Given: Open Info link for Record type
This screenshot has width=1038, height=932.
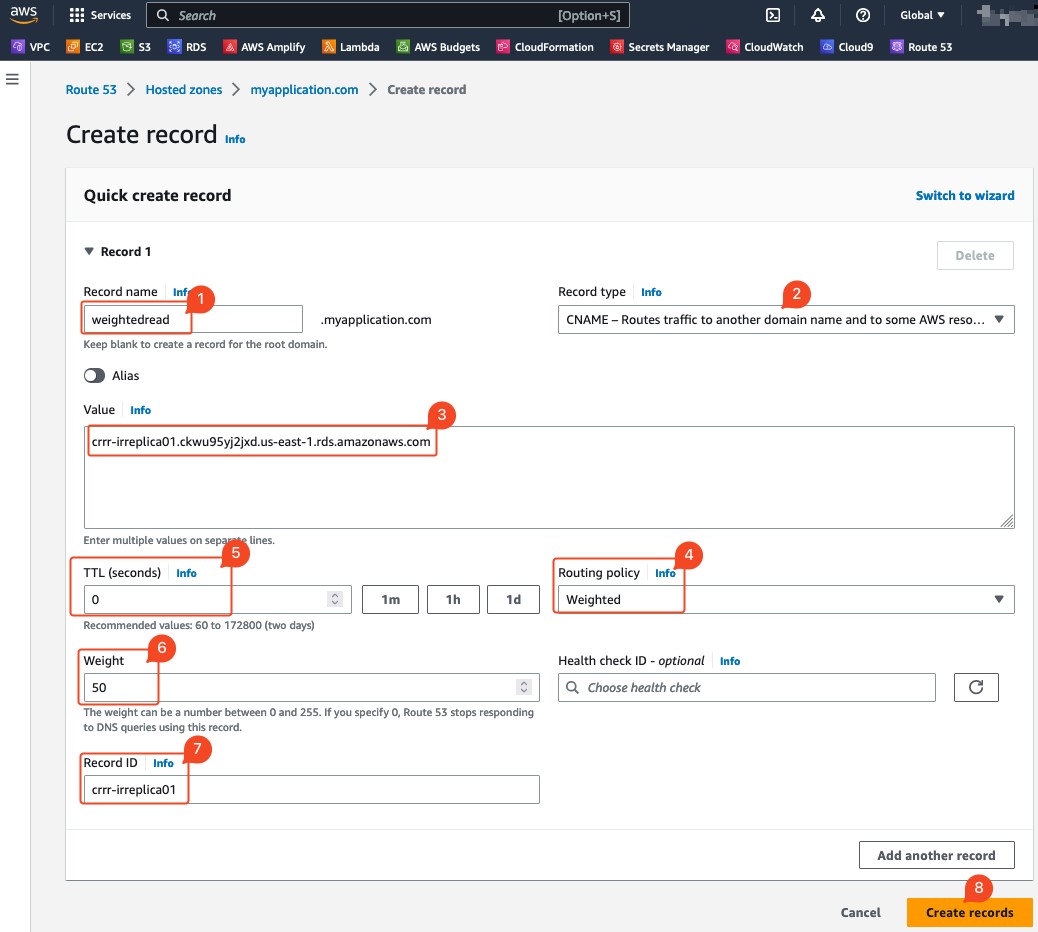Looking at the screenshot, I should pyautogui.click(x=651, y=292).
